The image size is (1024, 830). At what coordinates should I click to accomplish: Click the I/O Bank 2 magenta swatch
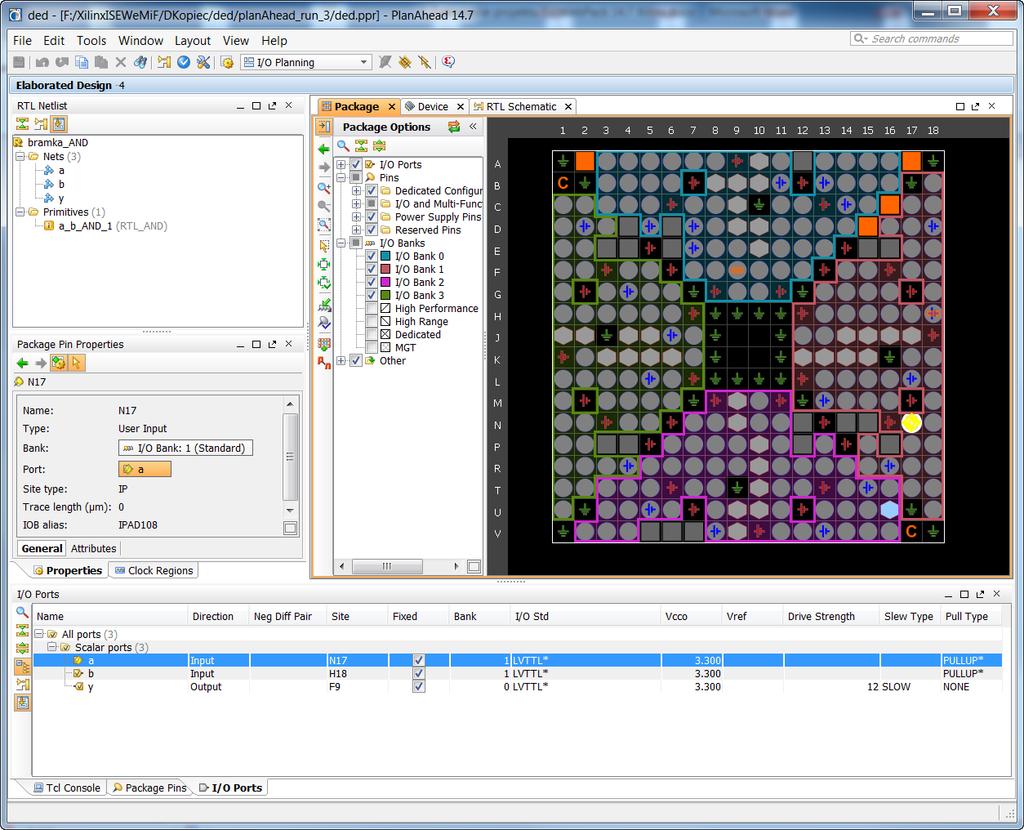(385, 282)
